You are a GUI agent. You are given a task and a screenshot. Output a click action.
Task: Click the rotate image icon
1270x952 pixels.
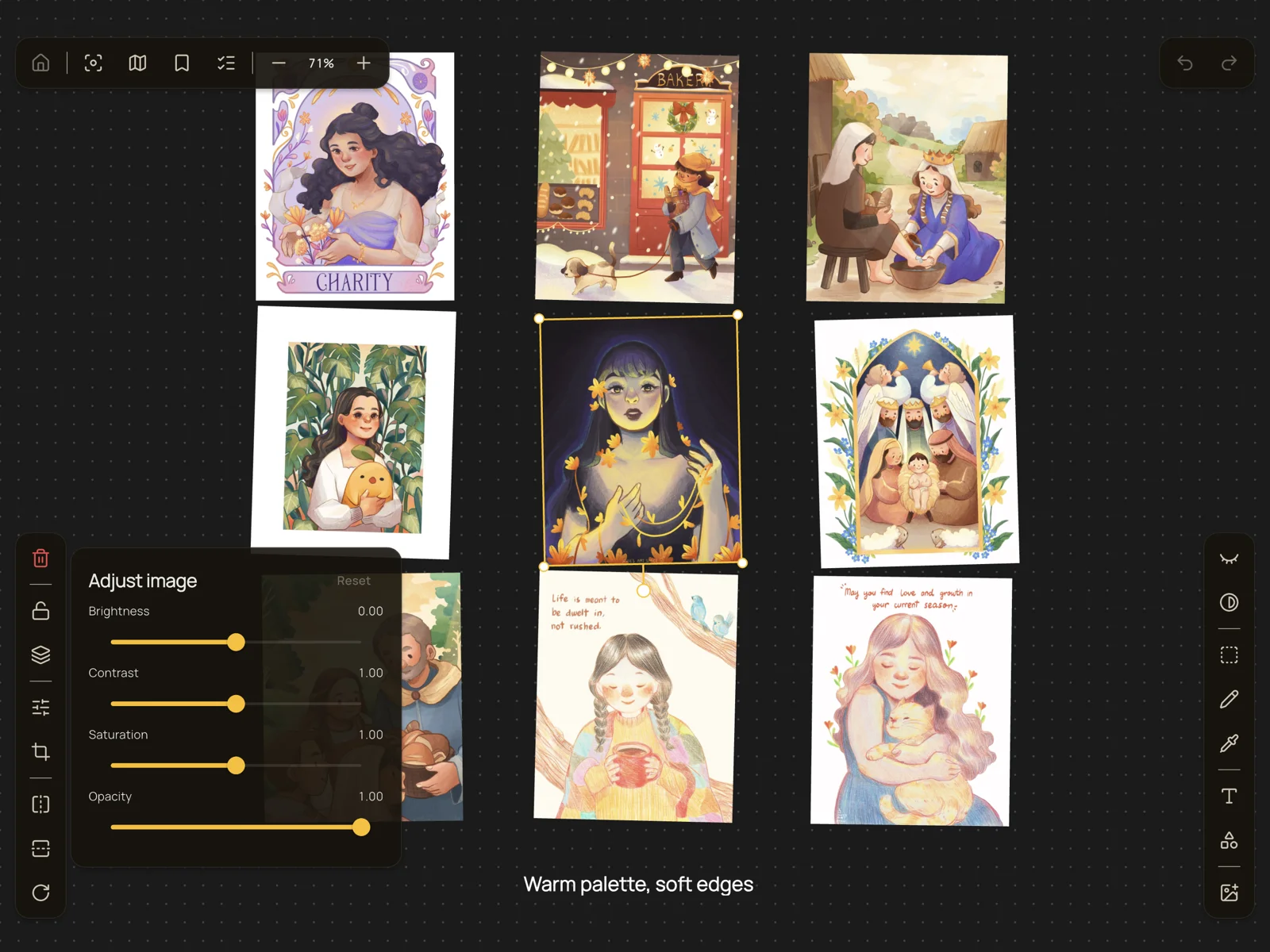pos(40,892)
